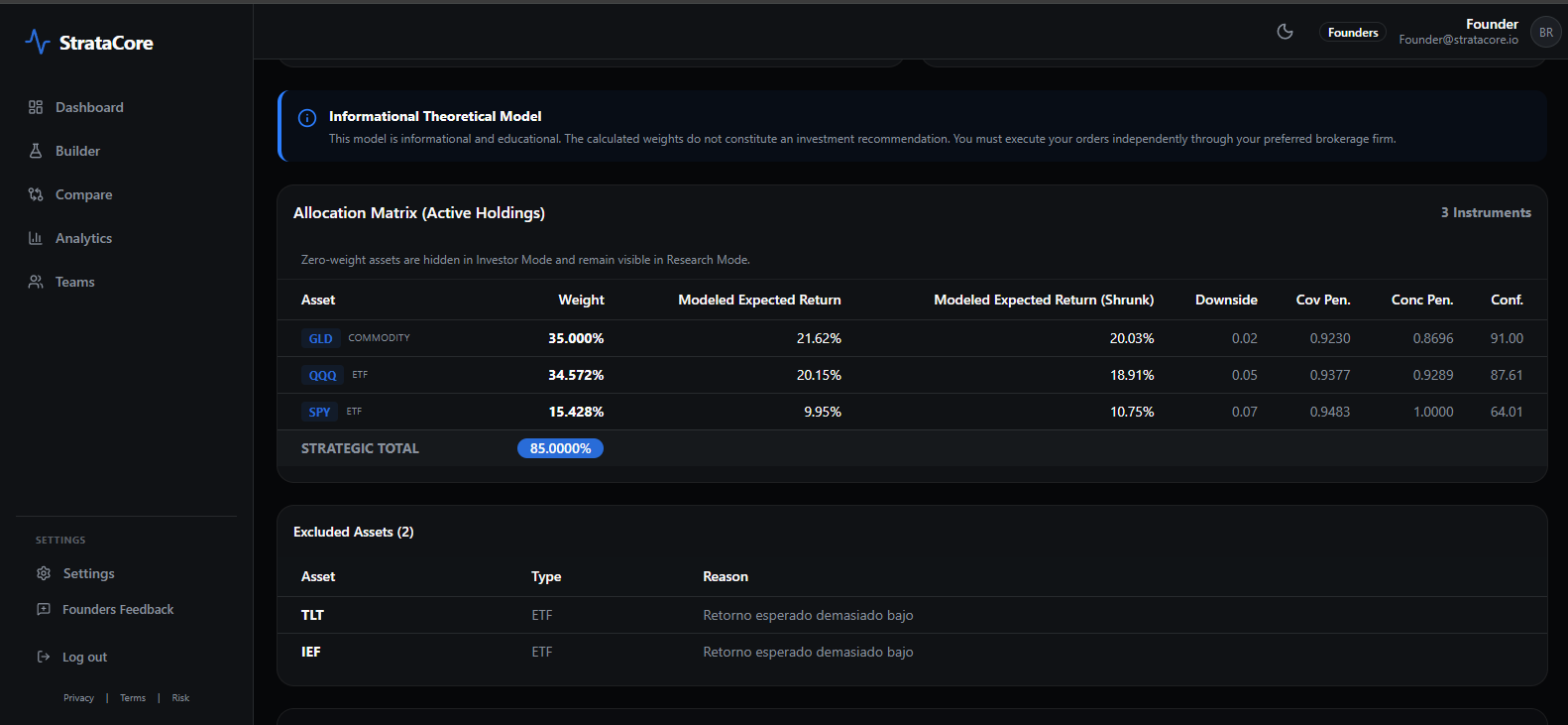1568x725 pixels.
Task: Click the Analytics bar chart icon
Action: (36, 238)
